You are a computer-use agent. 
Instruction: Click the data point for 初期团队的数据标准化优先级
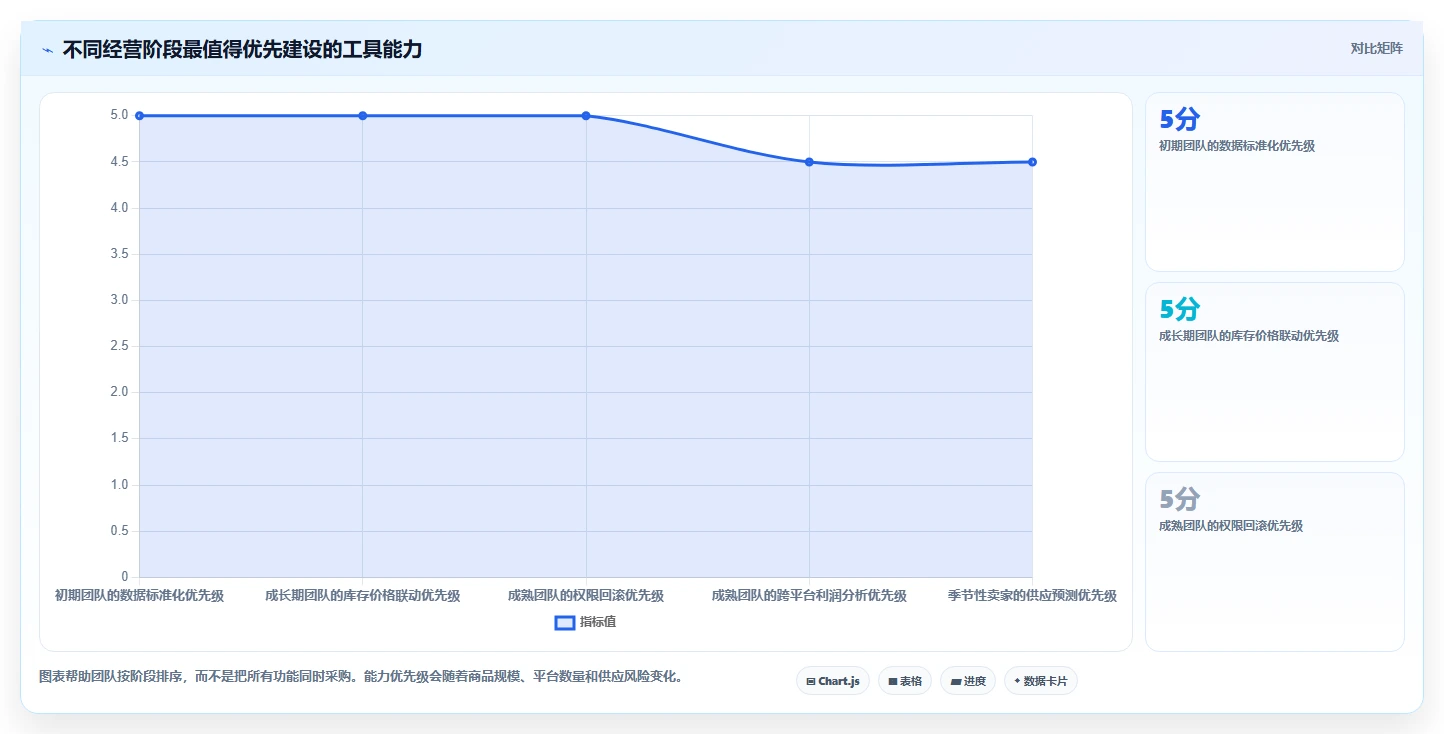(139, 116)
